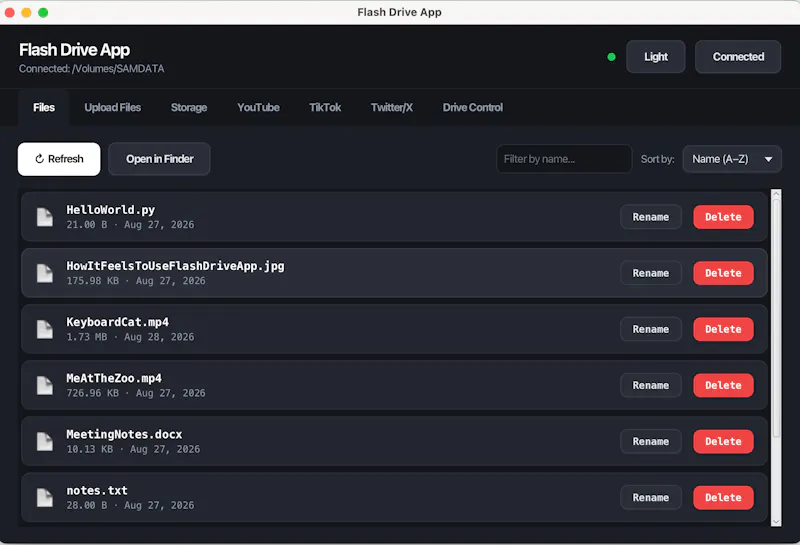The image size is (800, 545).
Task: Rename notes.txt
Action: coord(651,498)
